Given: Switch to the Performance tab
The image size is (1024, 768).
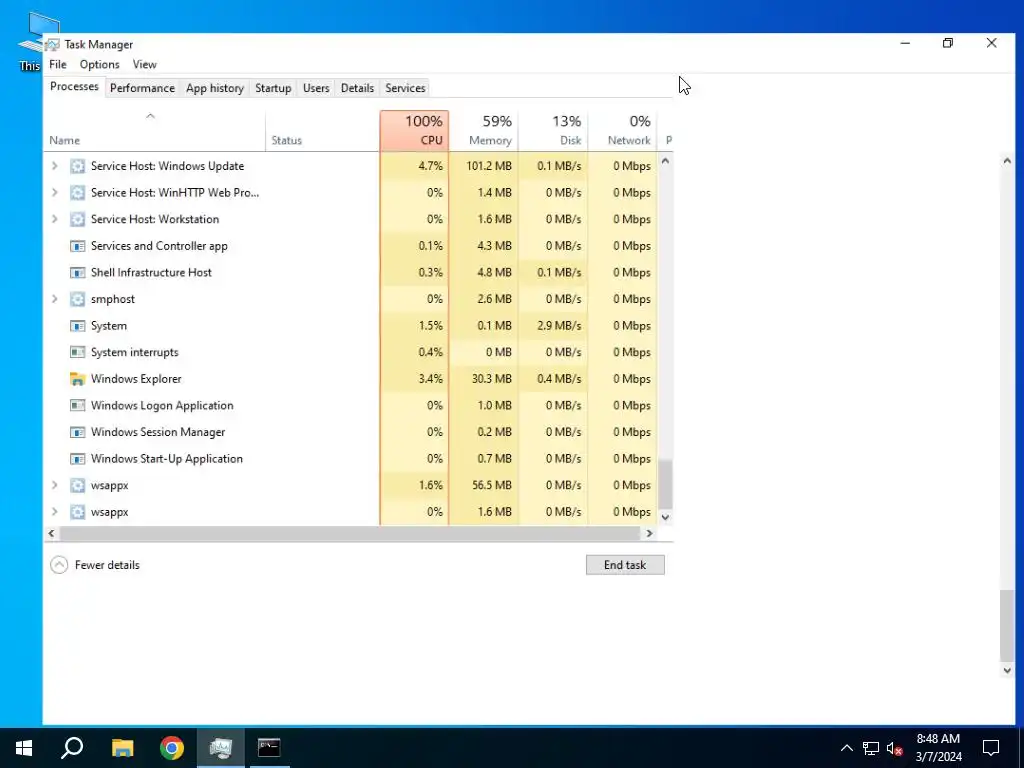Looking at the screenshot, I should 142,88.
